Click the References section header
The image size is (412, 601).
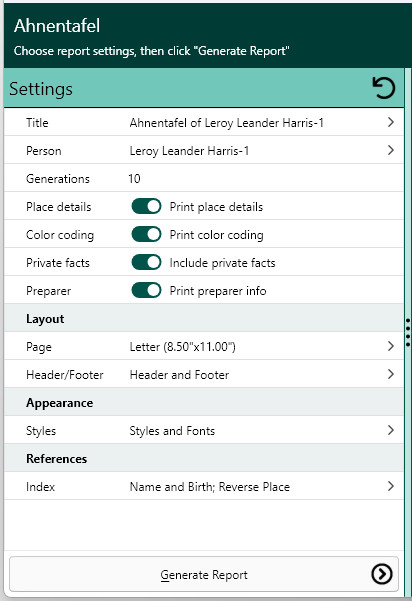tap(56, 459)
